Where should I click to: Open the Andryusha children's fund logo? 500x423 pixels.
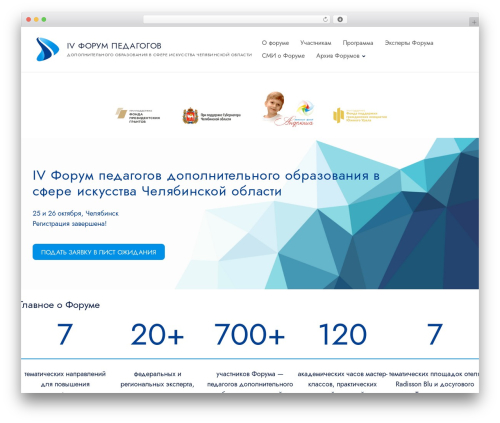(288, 109)
